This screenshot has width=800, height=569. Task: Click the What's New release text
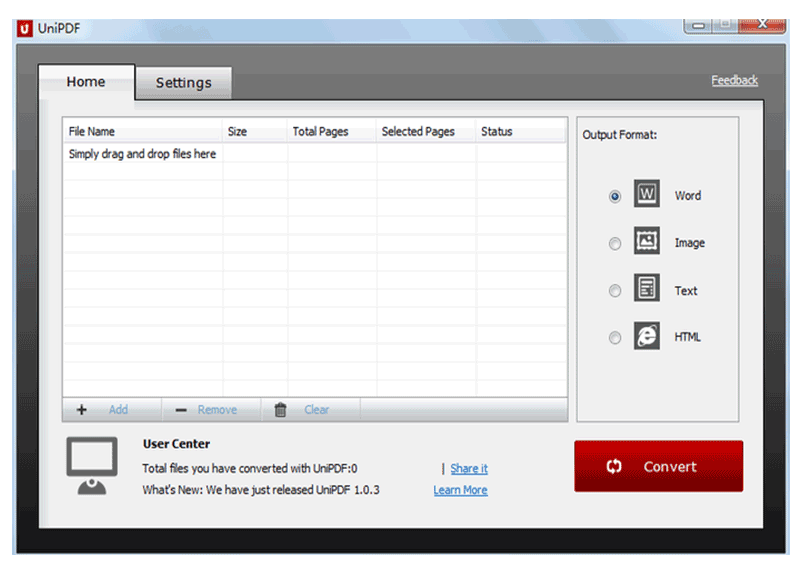[261, 490]
